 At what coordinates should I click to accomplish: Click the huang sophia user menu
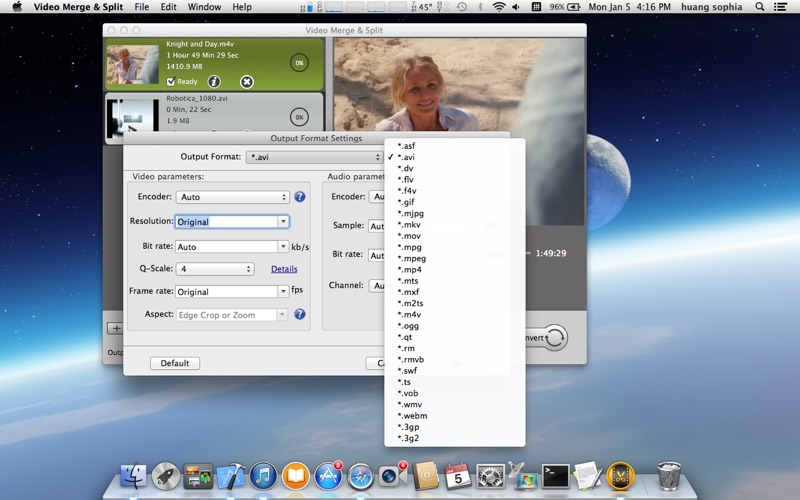click(x=711, y=7)
